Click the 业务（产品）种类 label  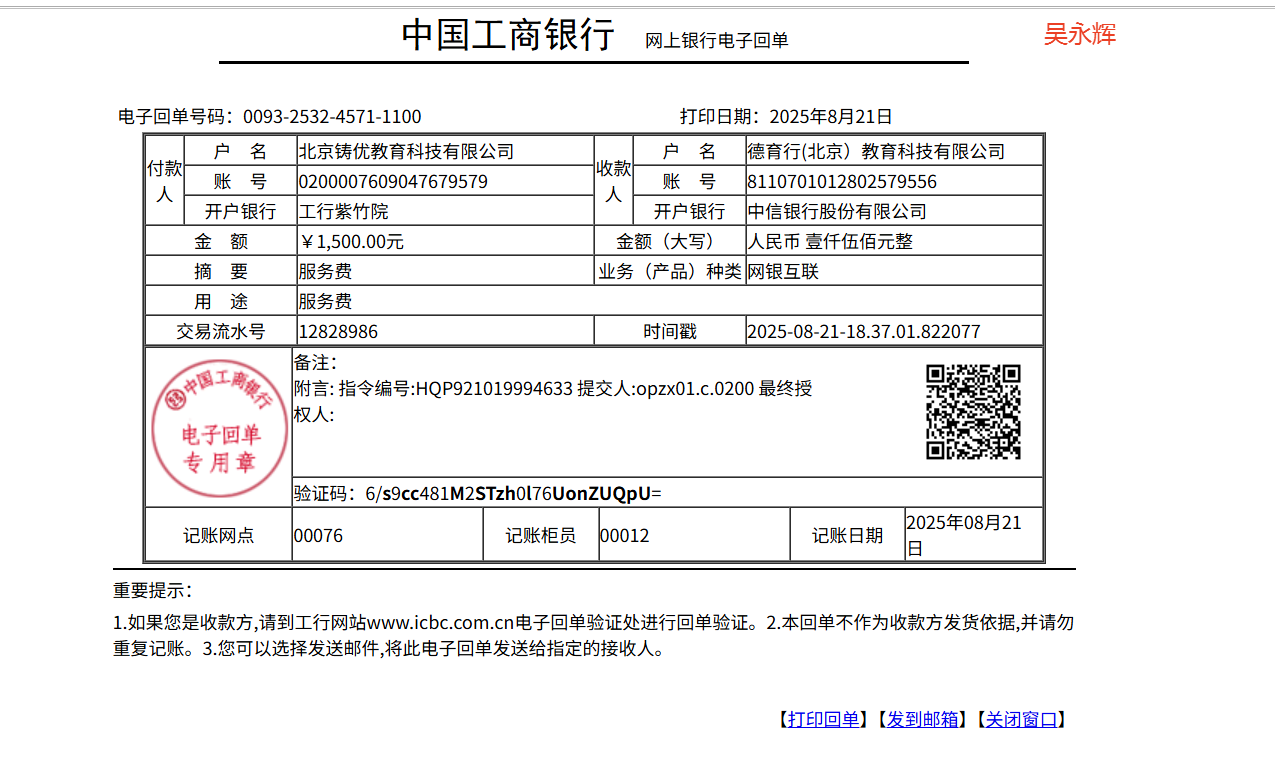coord(670,272)
